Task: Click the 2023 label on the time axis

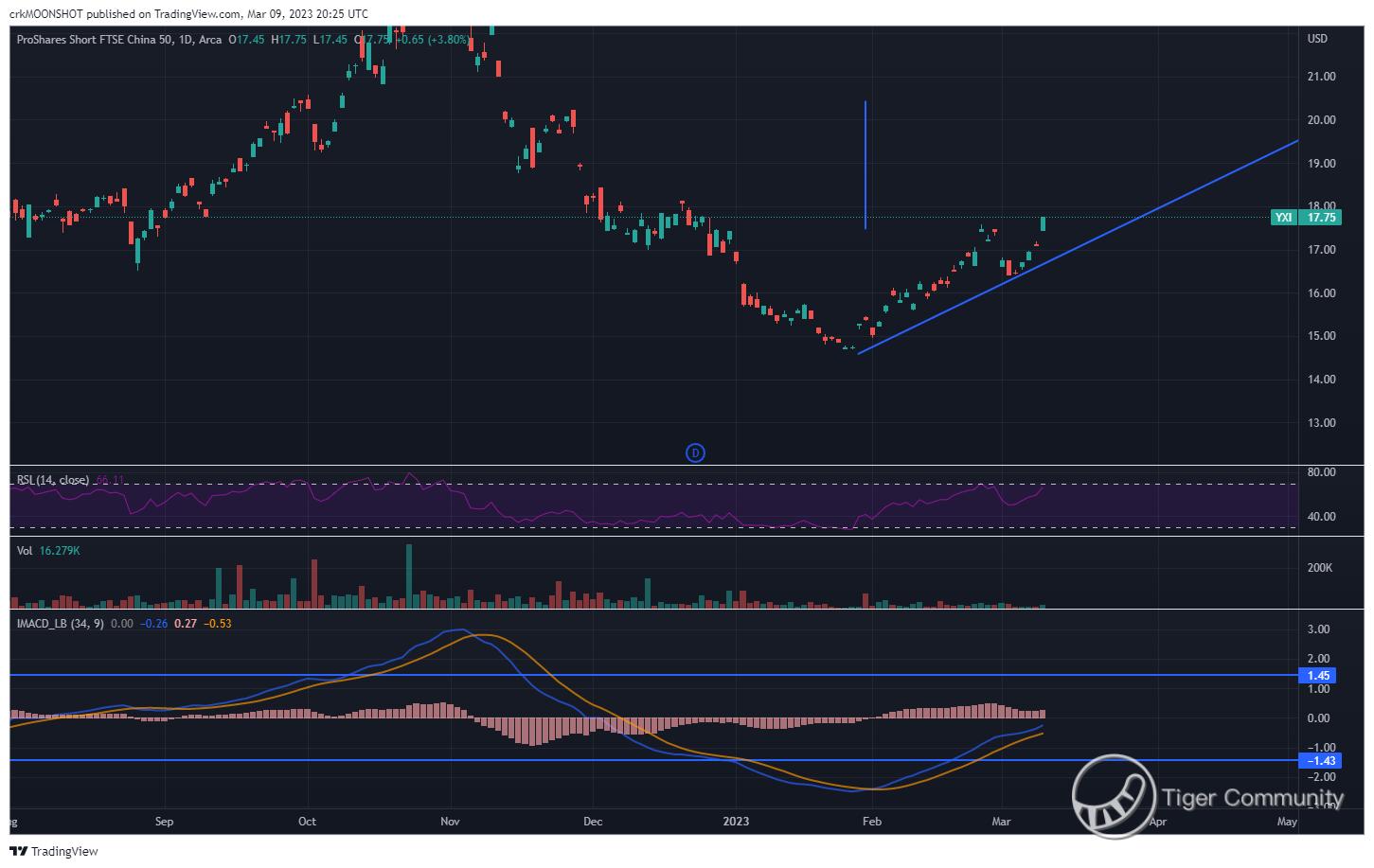Action: [x=736, y=822]
